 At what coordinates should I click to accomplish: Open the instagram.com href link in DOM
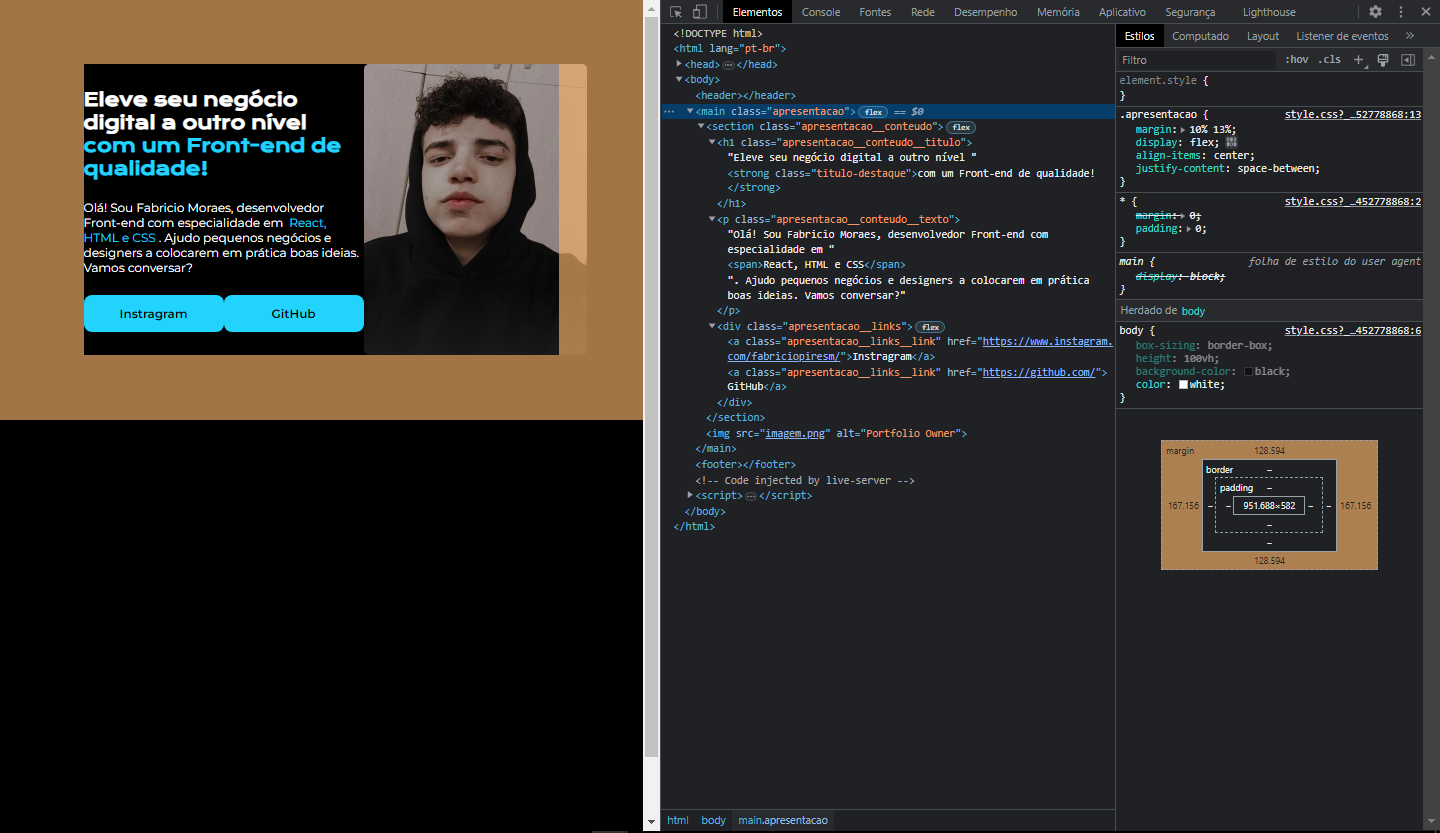pos(1047,342)
